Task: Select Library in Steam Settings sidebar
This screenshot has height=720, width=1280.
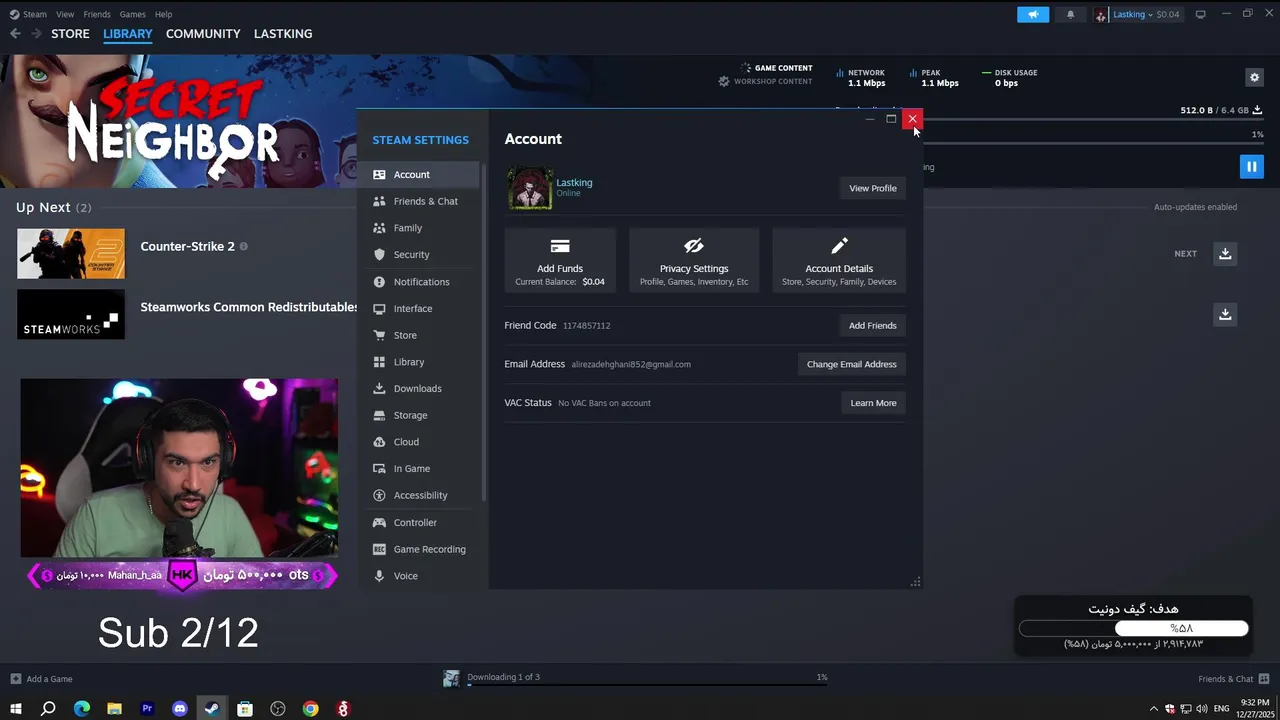Action: [x=421, y=362]
